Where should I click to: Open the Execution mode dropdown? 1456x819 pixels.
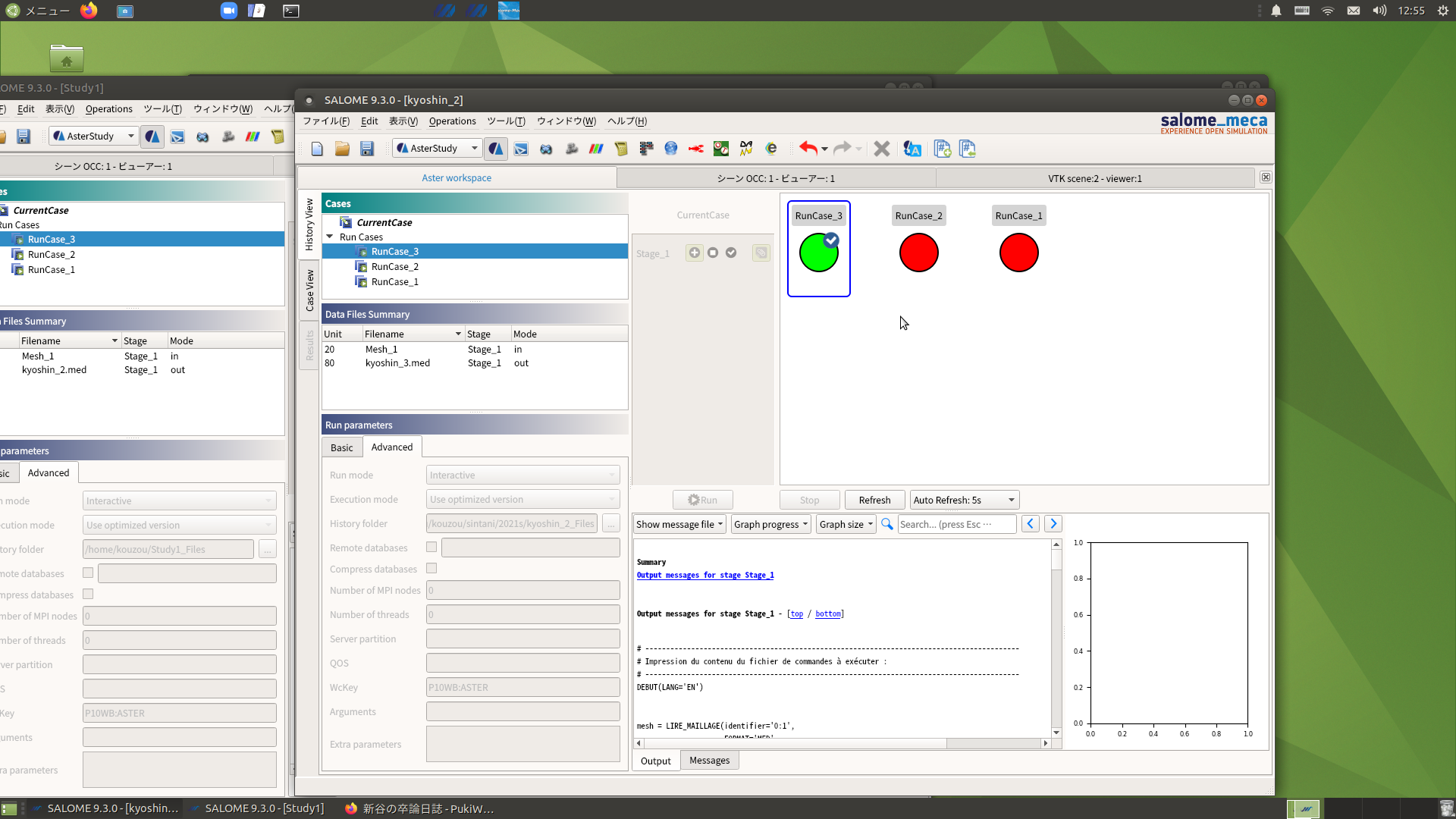522,500
